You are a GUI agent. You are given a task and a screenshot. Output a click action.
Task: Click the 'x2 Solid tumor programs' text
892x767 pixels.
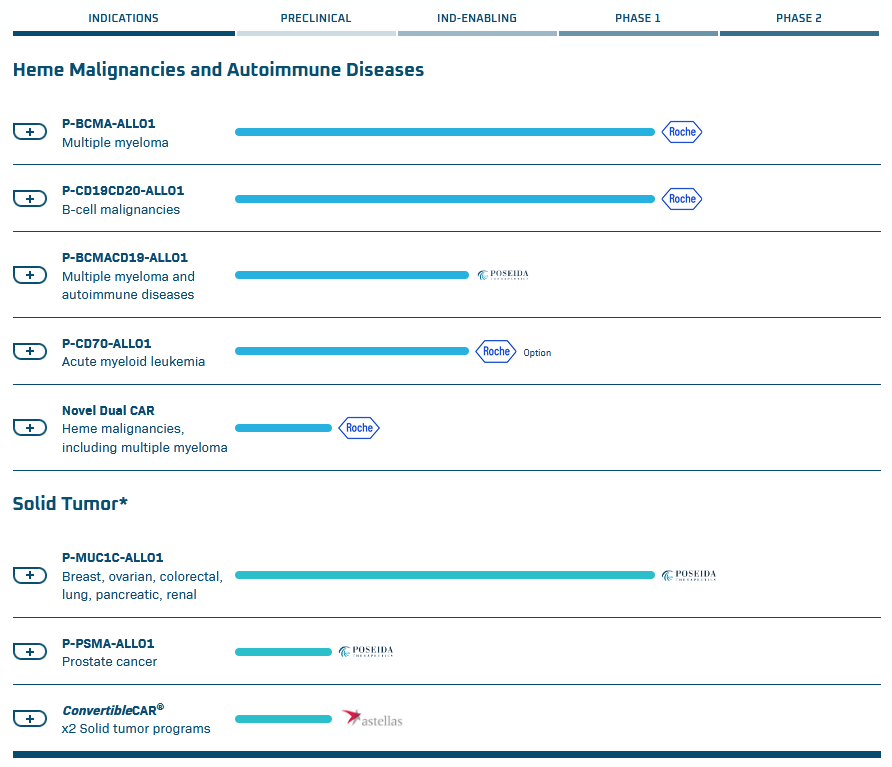point(136,728)
